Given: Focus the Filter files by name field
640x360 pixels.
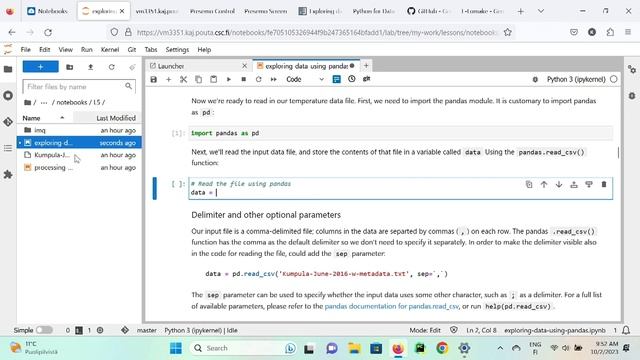Looking at the screenshot, I should click(79, 87).
